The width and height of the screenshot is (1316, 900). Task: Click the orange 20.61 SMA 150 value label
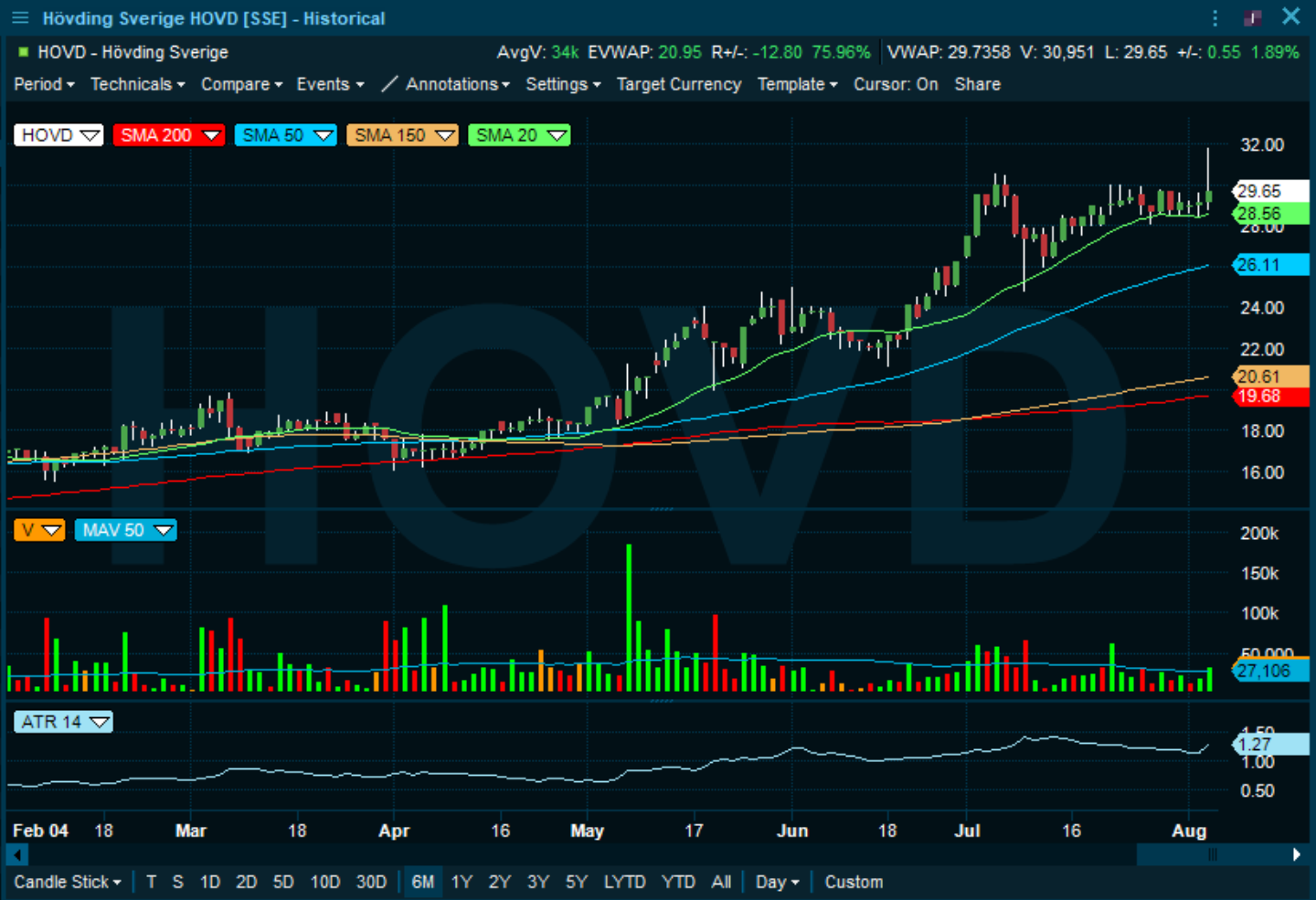pos(1270,376)
